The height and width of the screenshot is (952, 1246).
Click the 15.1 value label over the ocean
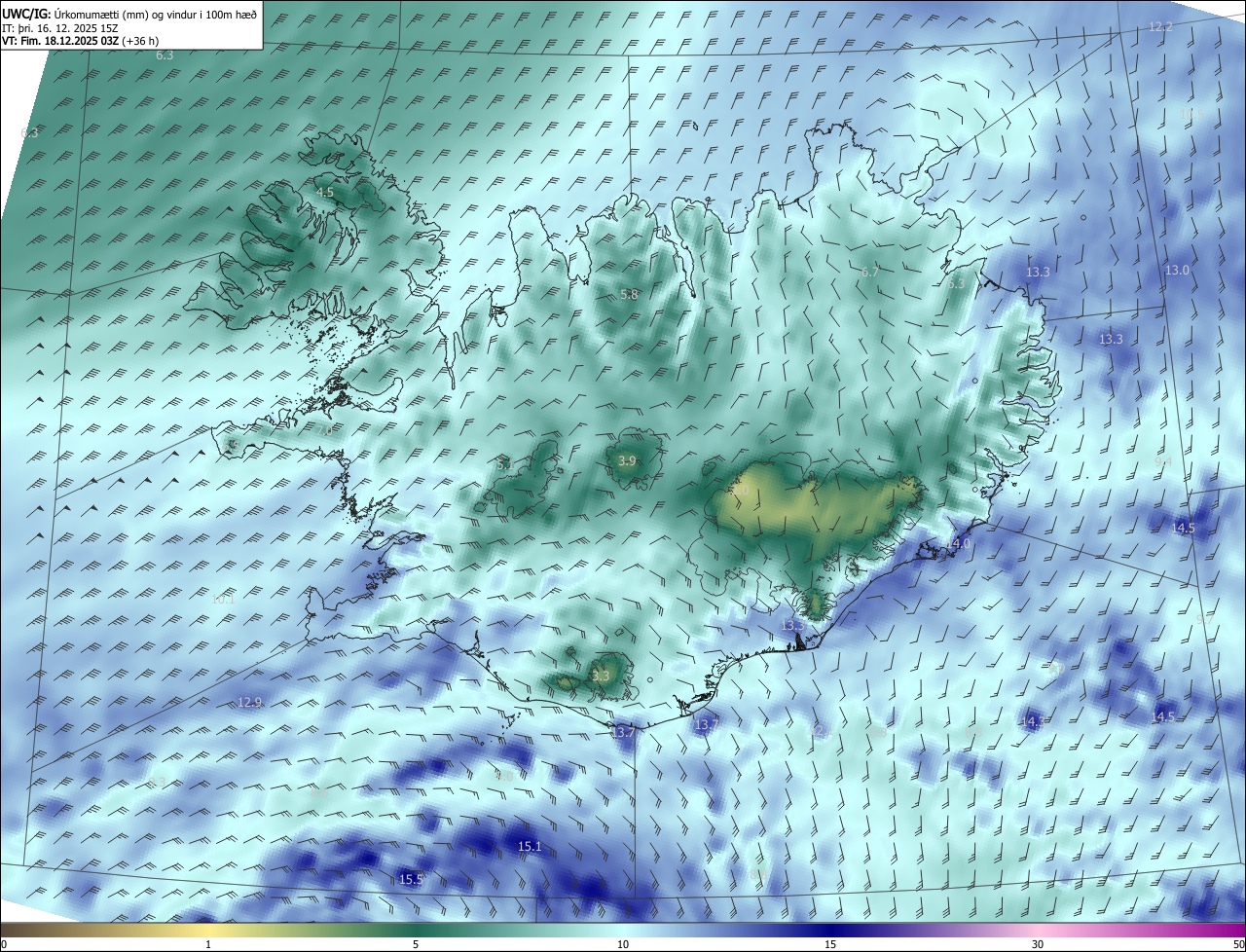pos(530,847)
